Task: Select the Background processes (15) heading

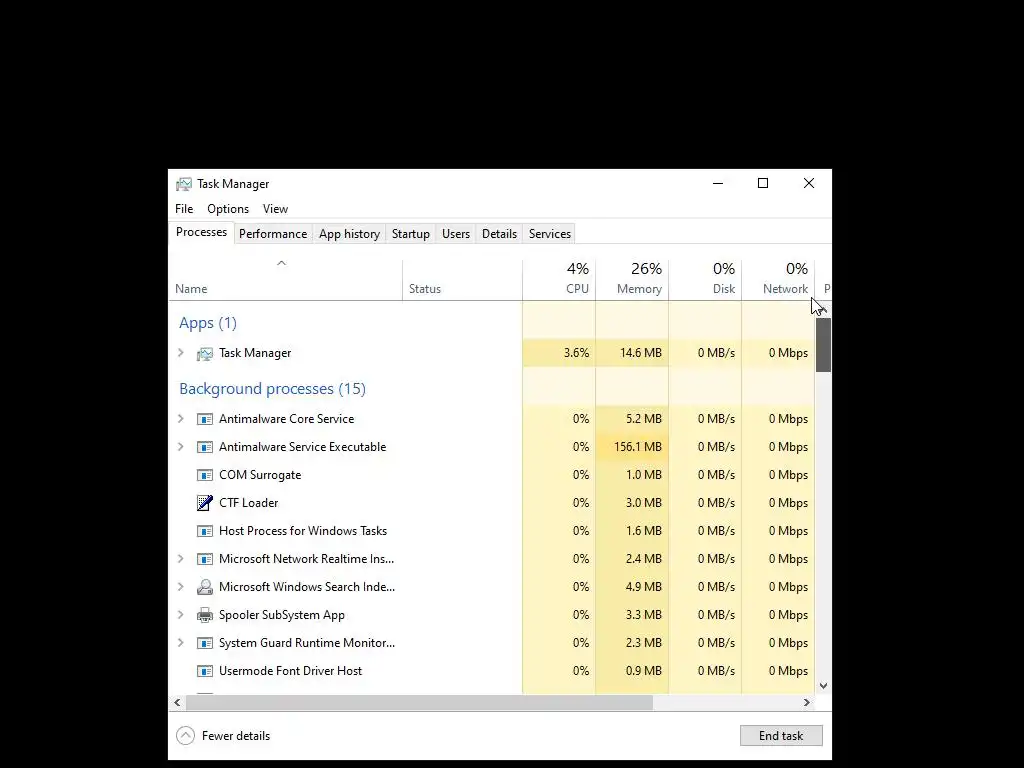Action: pos(272,389)
